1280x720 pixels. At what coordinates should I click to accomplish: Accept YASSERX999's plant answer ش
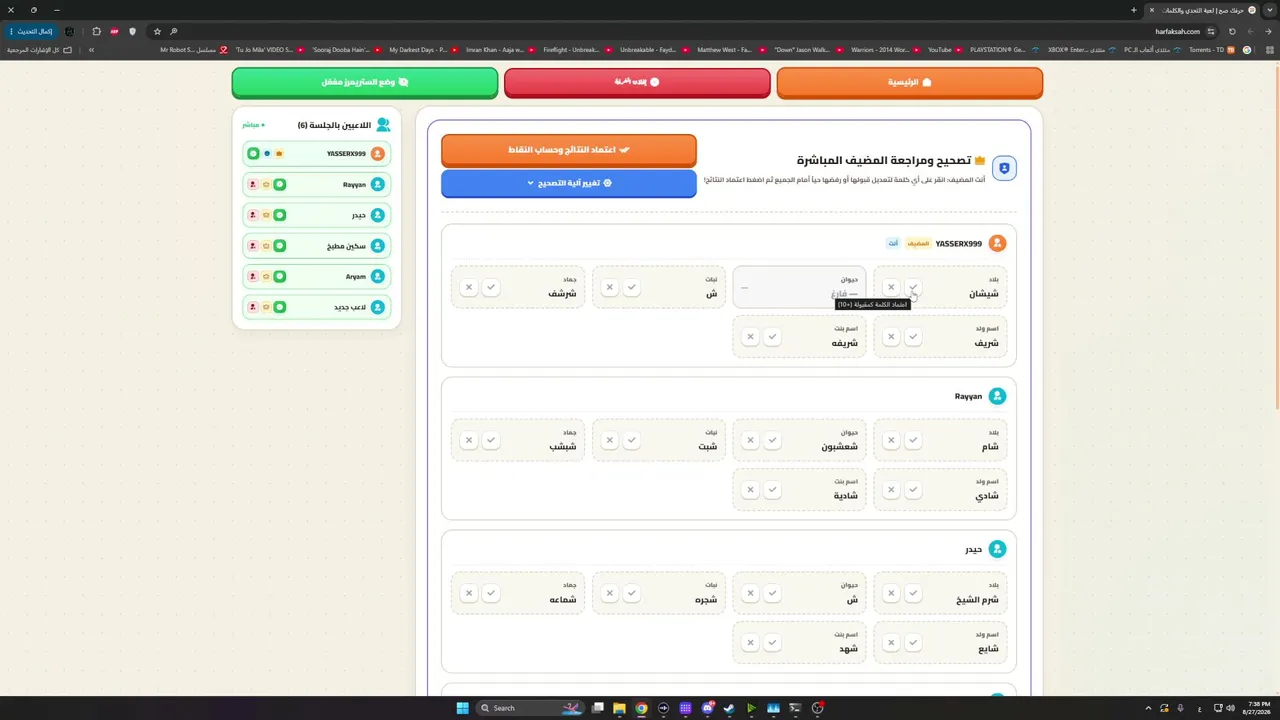coord(631,287)
